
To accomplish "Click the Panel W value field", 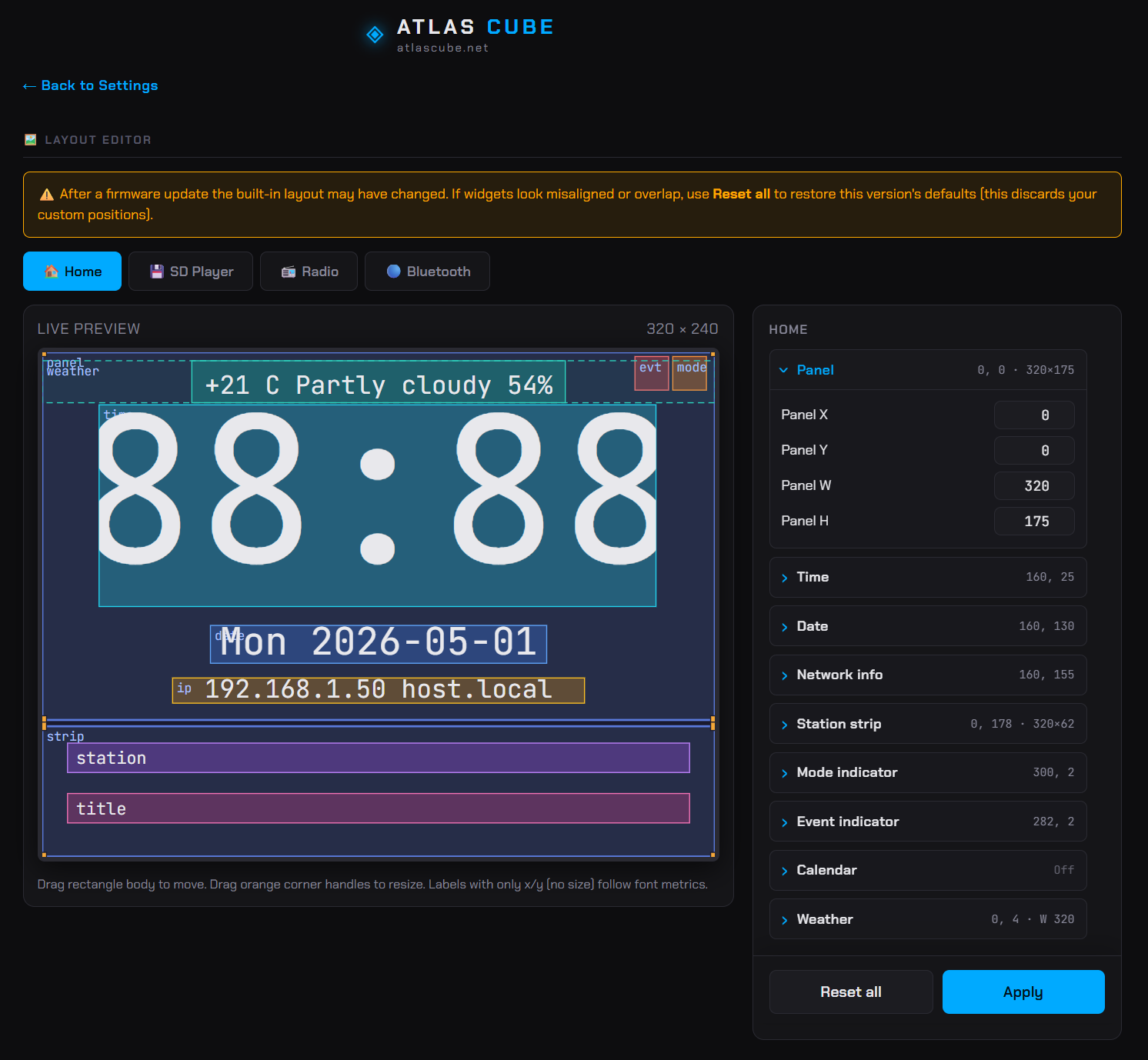I will click(x=1034, y=486).
